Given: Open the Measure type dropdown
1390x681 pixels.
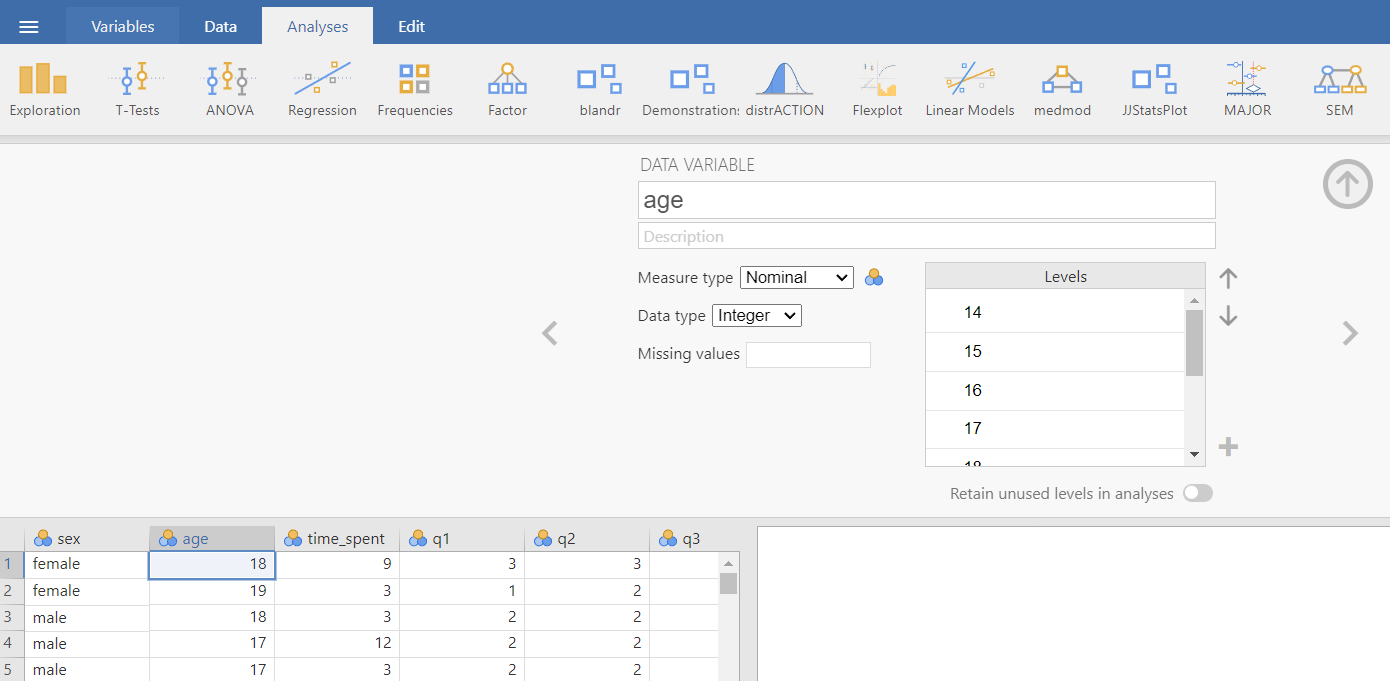Looking at the screenshot, I should click(x=796, y=278).
